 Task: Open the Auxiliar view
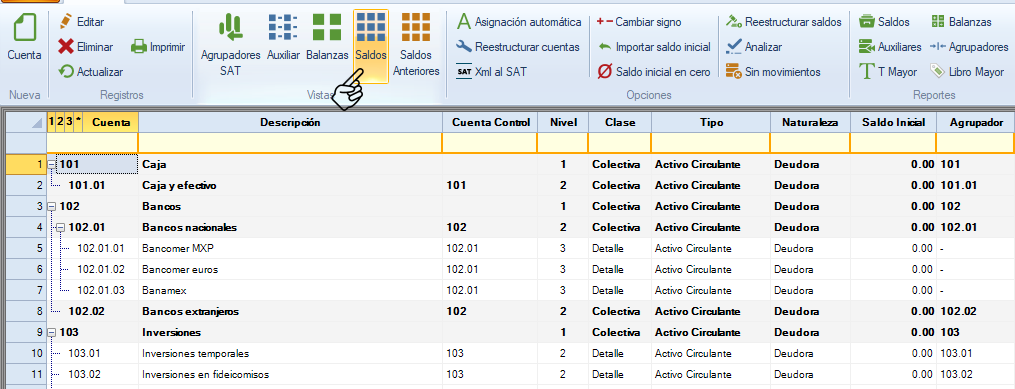[283, 38]
